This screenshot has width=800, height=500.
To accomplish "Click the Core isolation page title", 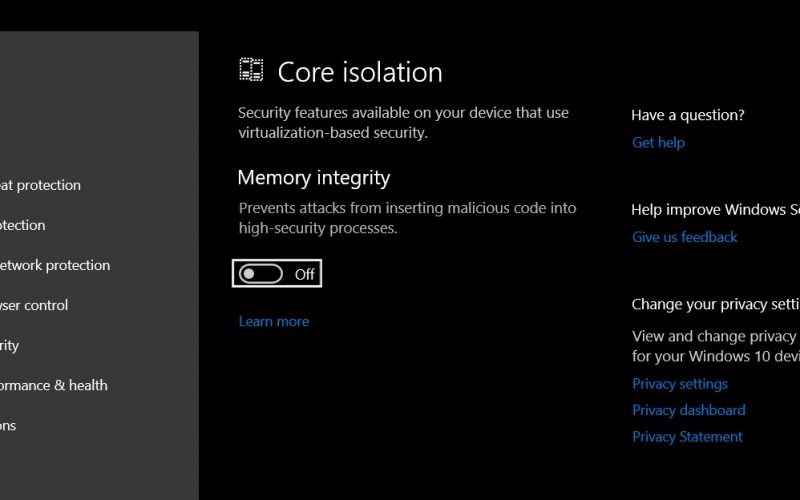I will pyautogui.click(x=360, y=72).
